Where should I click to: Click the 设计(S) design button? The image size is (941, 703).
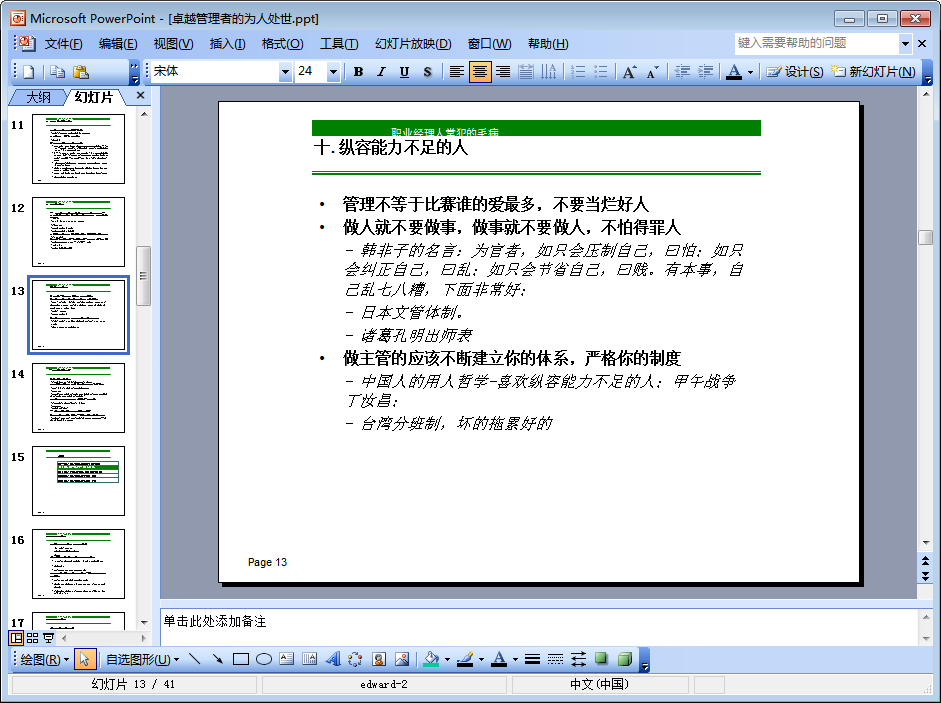pos(795,72)
